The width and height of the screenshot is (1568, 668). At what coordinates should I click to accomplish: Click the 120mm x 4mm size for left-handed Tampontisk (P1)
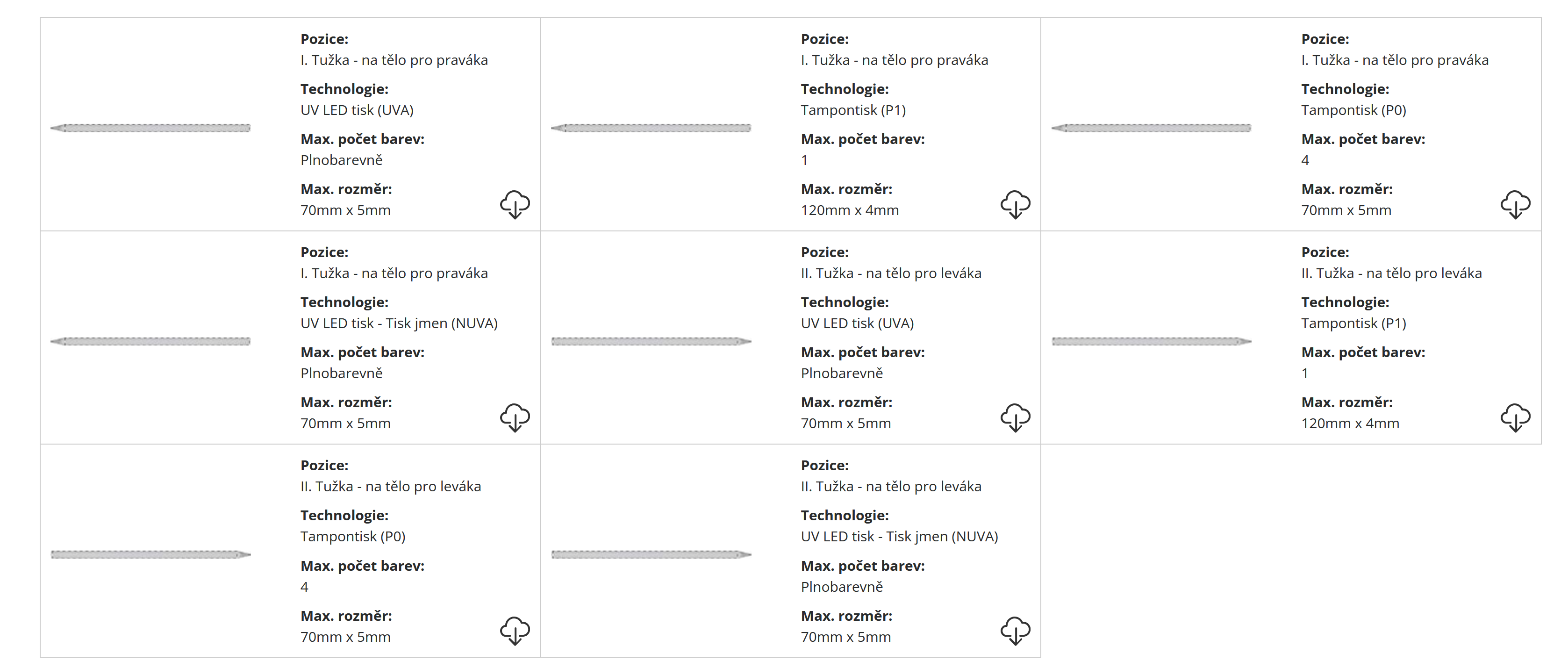click(x=1349, y=423)
